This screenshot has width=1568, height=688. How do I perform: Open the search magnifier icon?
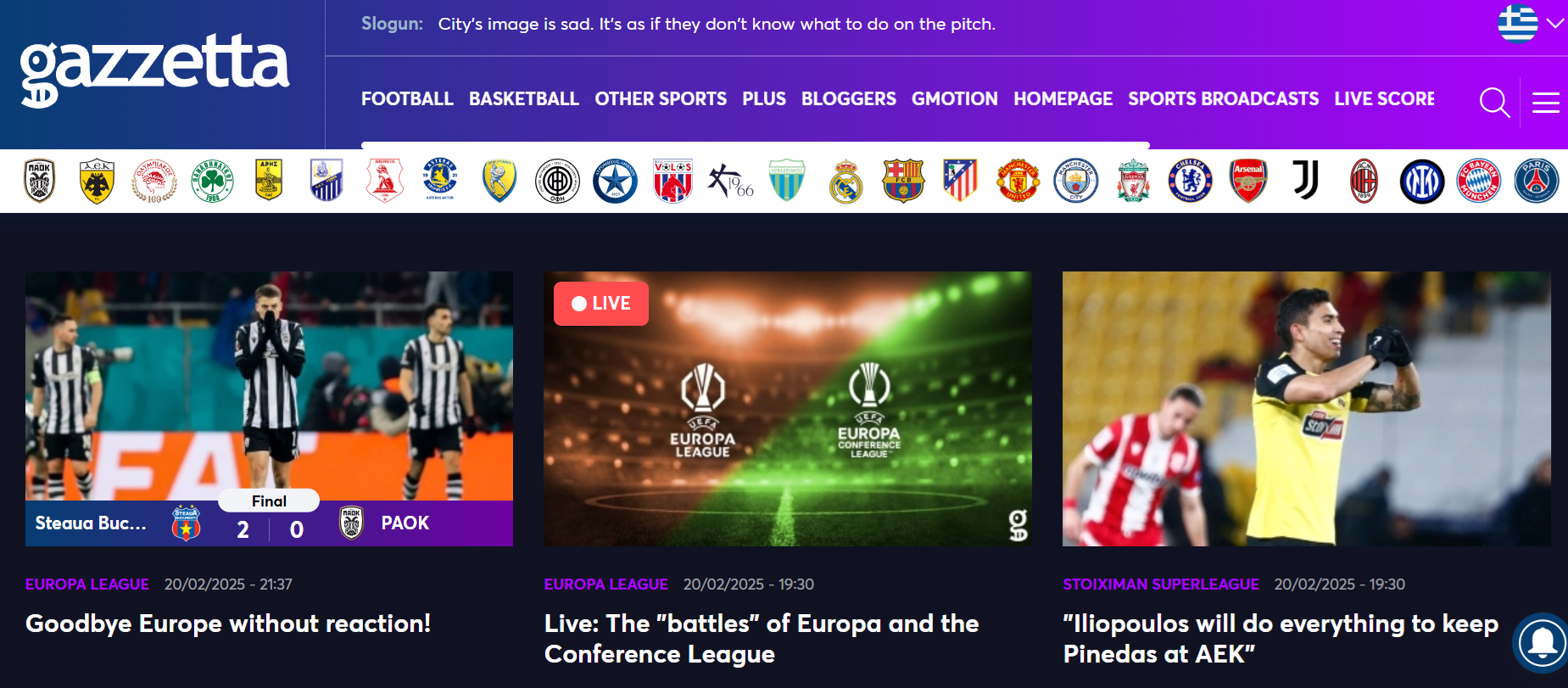coord(1494,103)
